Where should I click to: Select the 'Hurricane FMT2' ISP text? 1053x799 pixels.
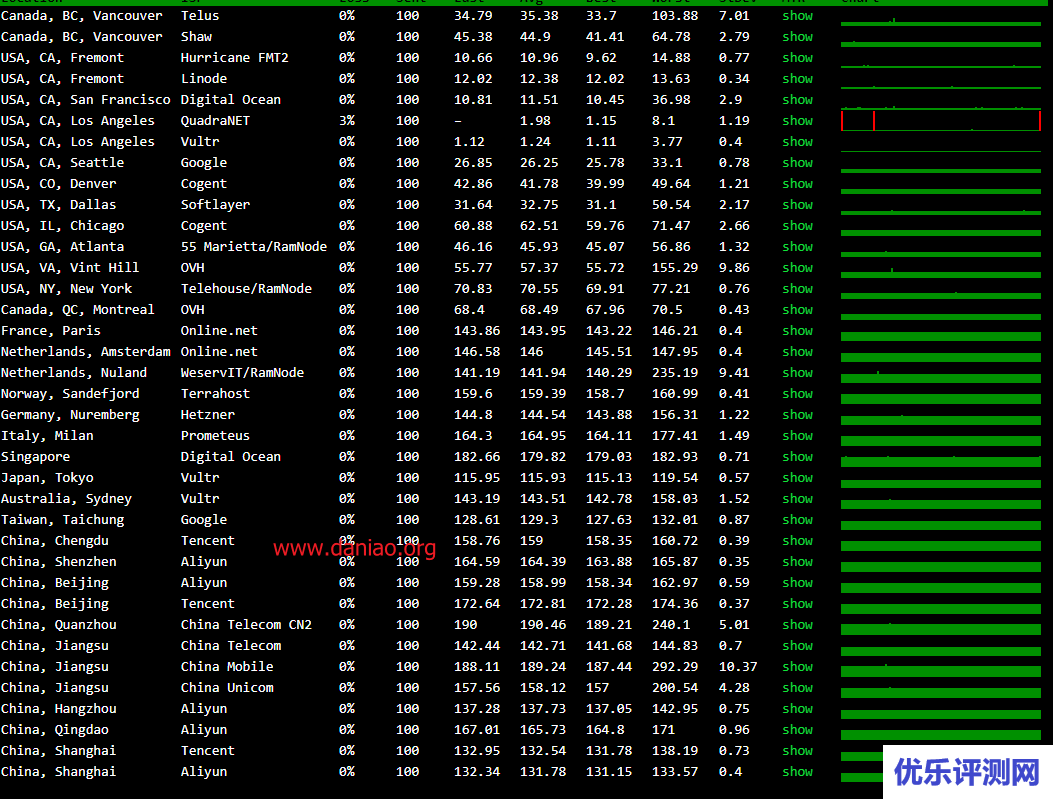[234, 58]
